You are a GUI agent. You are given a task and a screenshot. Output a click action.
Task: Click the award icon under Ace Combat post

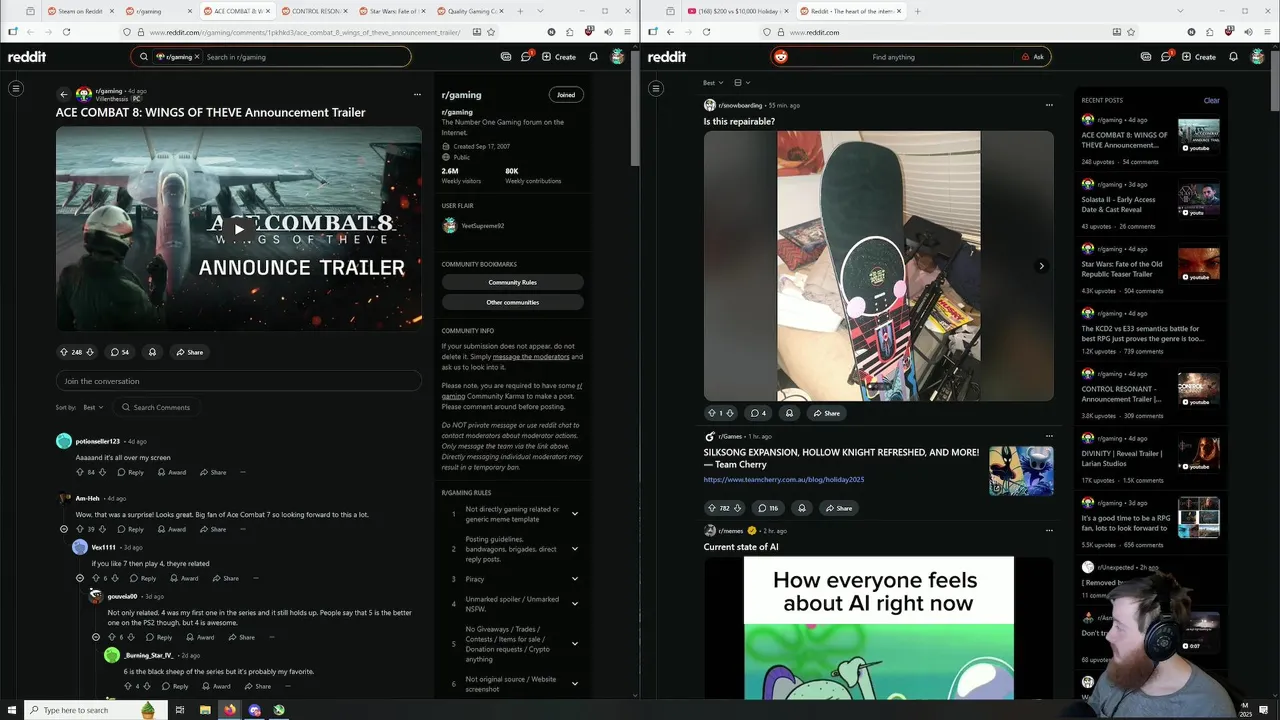(152, 352)
